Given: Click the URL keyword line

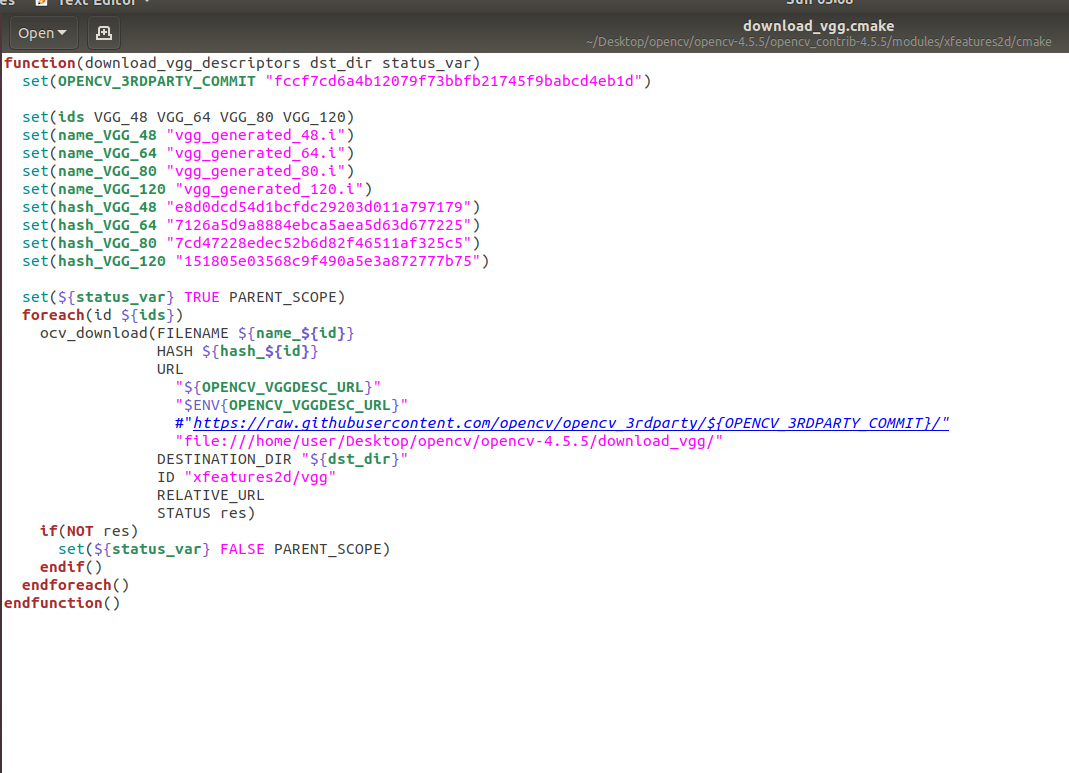Looking at the screenshot, I should 170,369.
